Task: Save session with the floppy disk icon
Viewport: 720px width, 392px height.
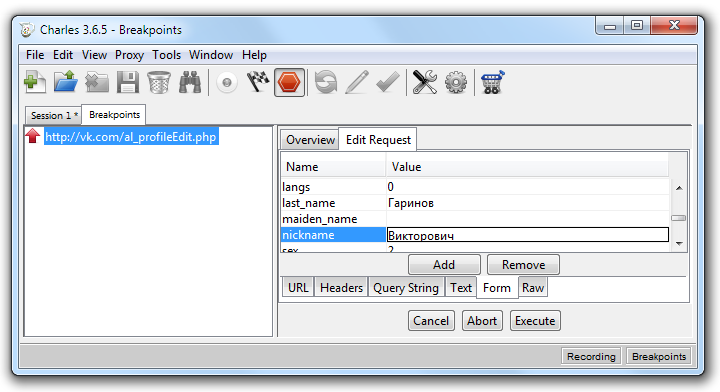Action: (x=128, y=83)
